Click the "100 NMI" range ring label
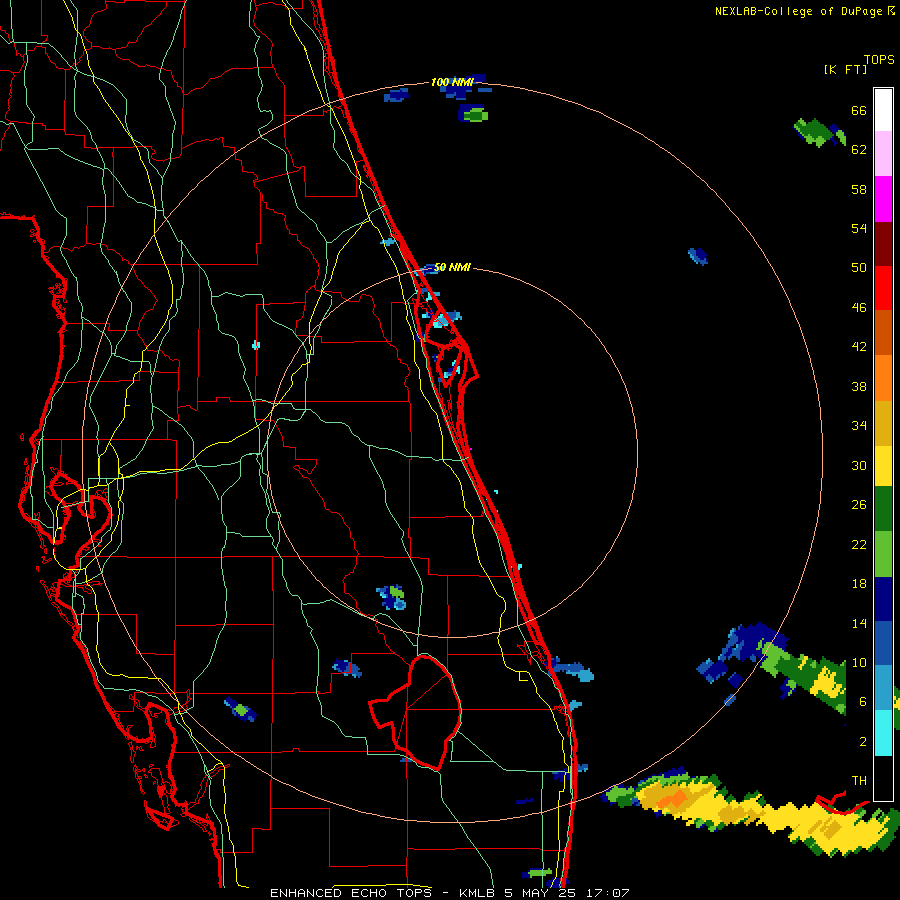The width and height of the screenshot is (900, 900). coord(452,83)
